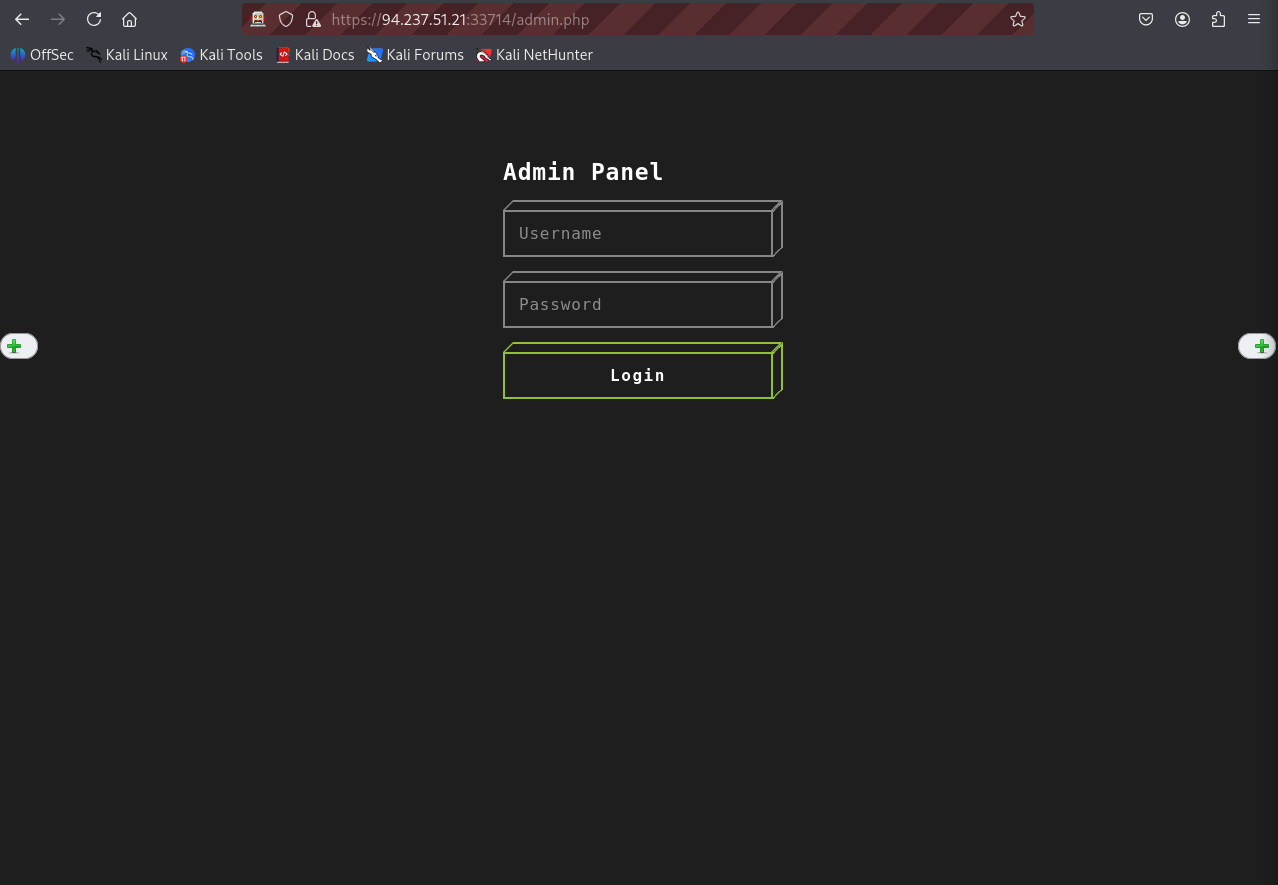Click the left-edge green plus button

pos(15,347)
